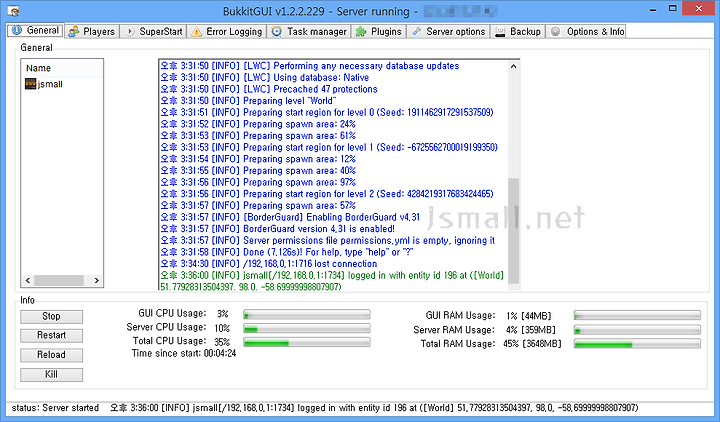Click the GUI CPU Usage progress bar
The width and height of the screenshot is (720, 422).
tap(307, 315)
